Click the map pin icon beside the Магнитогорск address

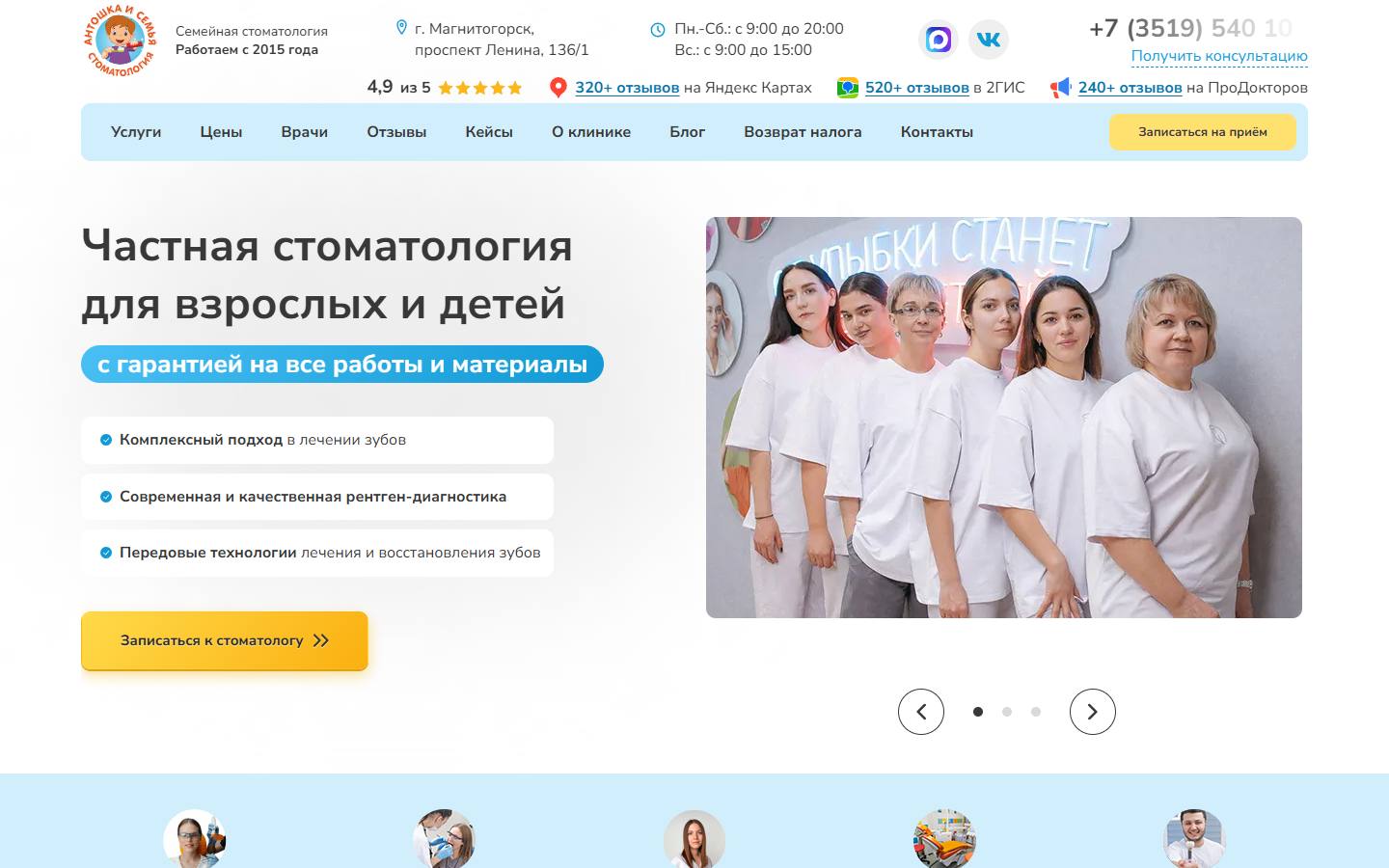click(402, 28)
